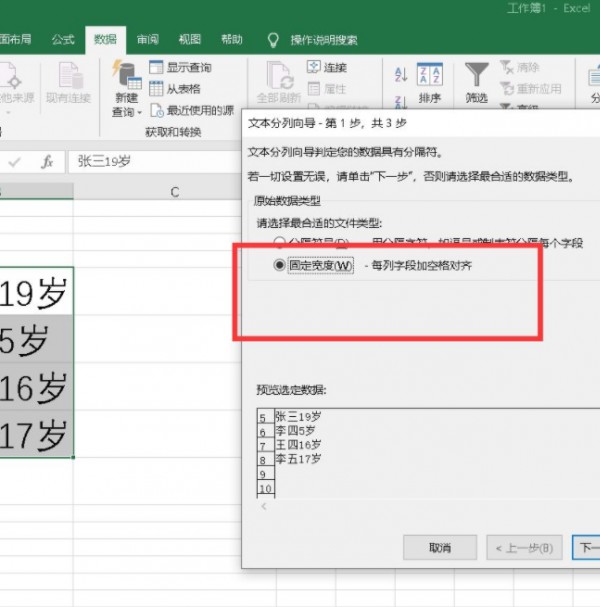
Task: Click the 连接 button in the ribbon
Action: [x=327, y=67]
